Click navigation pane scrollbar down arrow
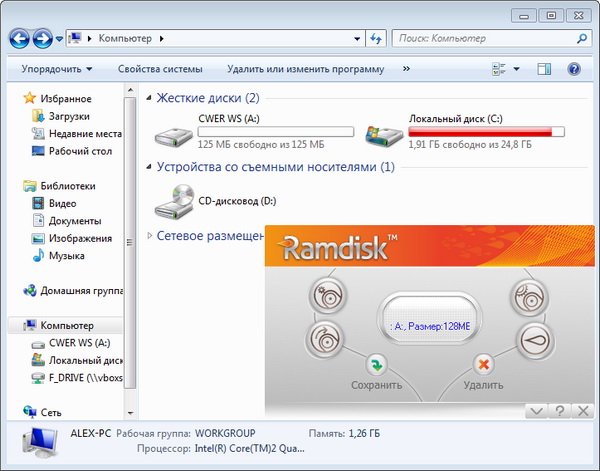The width and height of the screenshot is (600, 471). click(x=130, y=413)
